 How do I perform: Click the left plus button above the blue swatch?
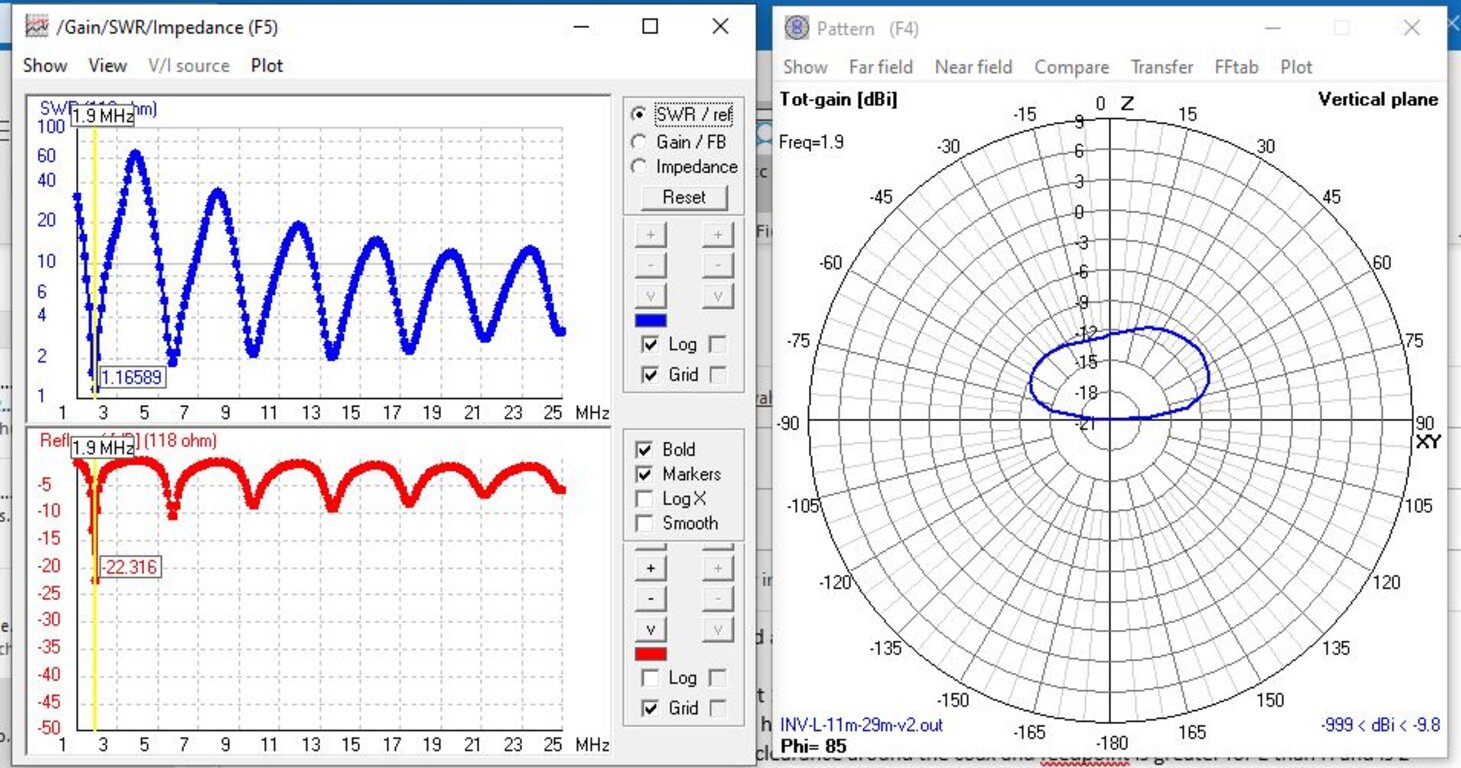pyautogui.click(x=650, y=235)
